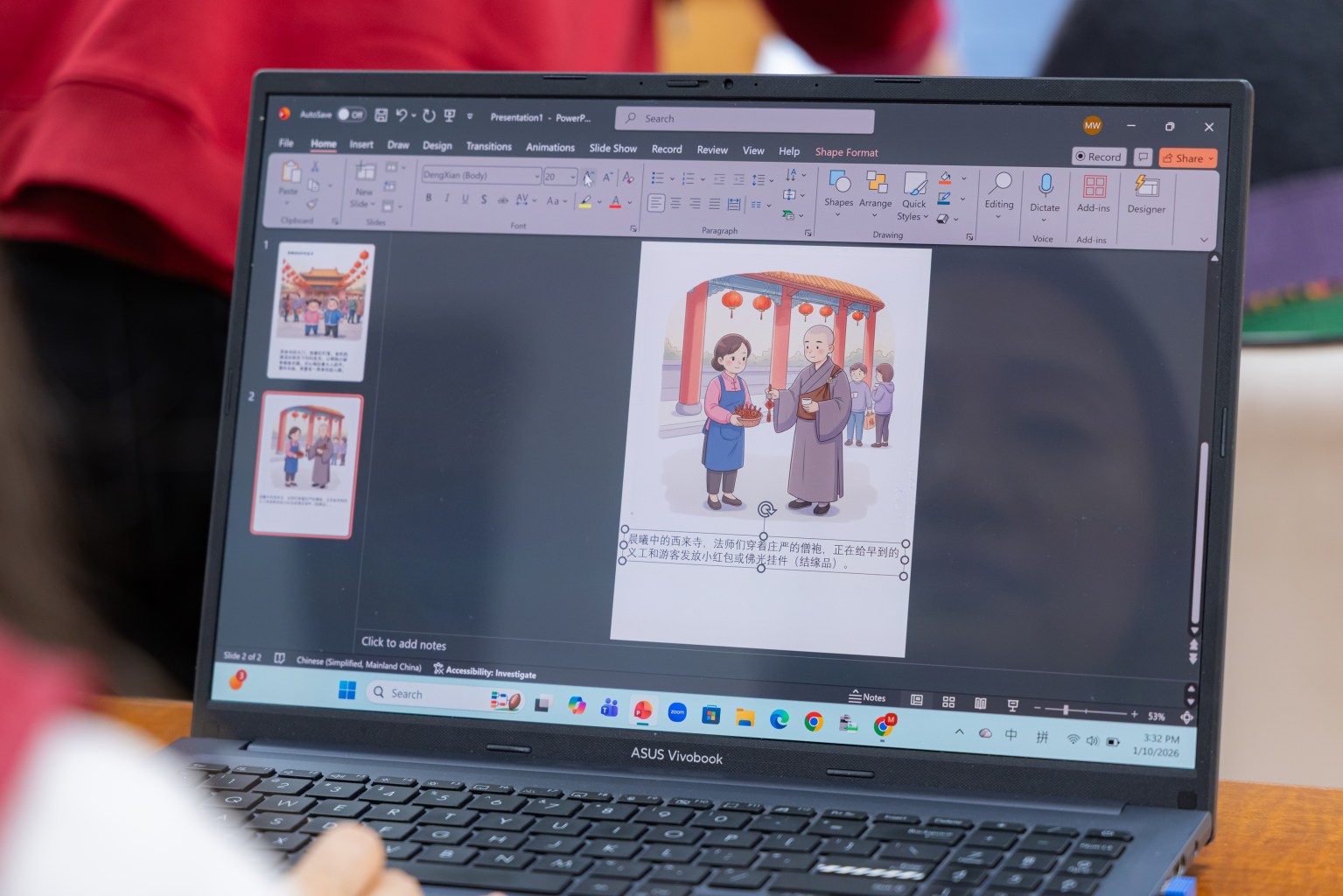Click the Dictate microphone icon
The image size is (1343, 896).
[x=1045, y=185]
